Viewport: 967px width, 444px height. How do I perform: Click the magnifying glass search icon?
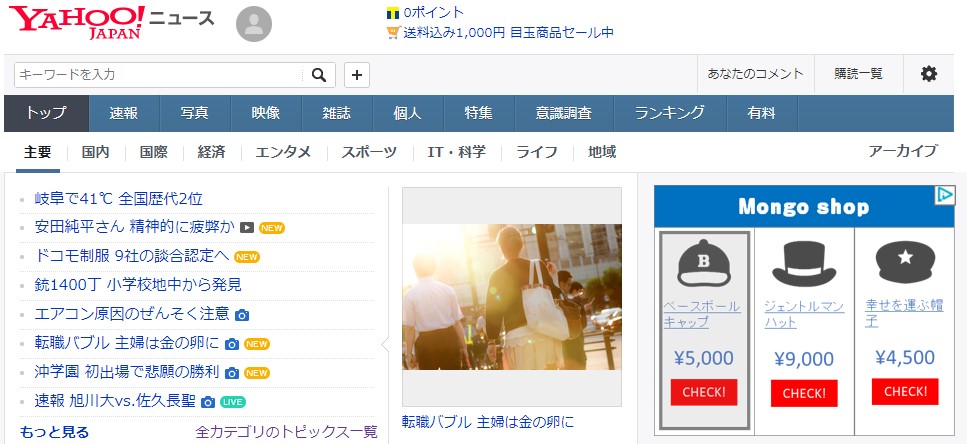(x=319, y=75)
